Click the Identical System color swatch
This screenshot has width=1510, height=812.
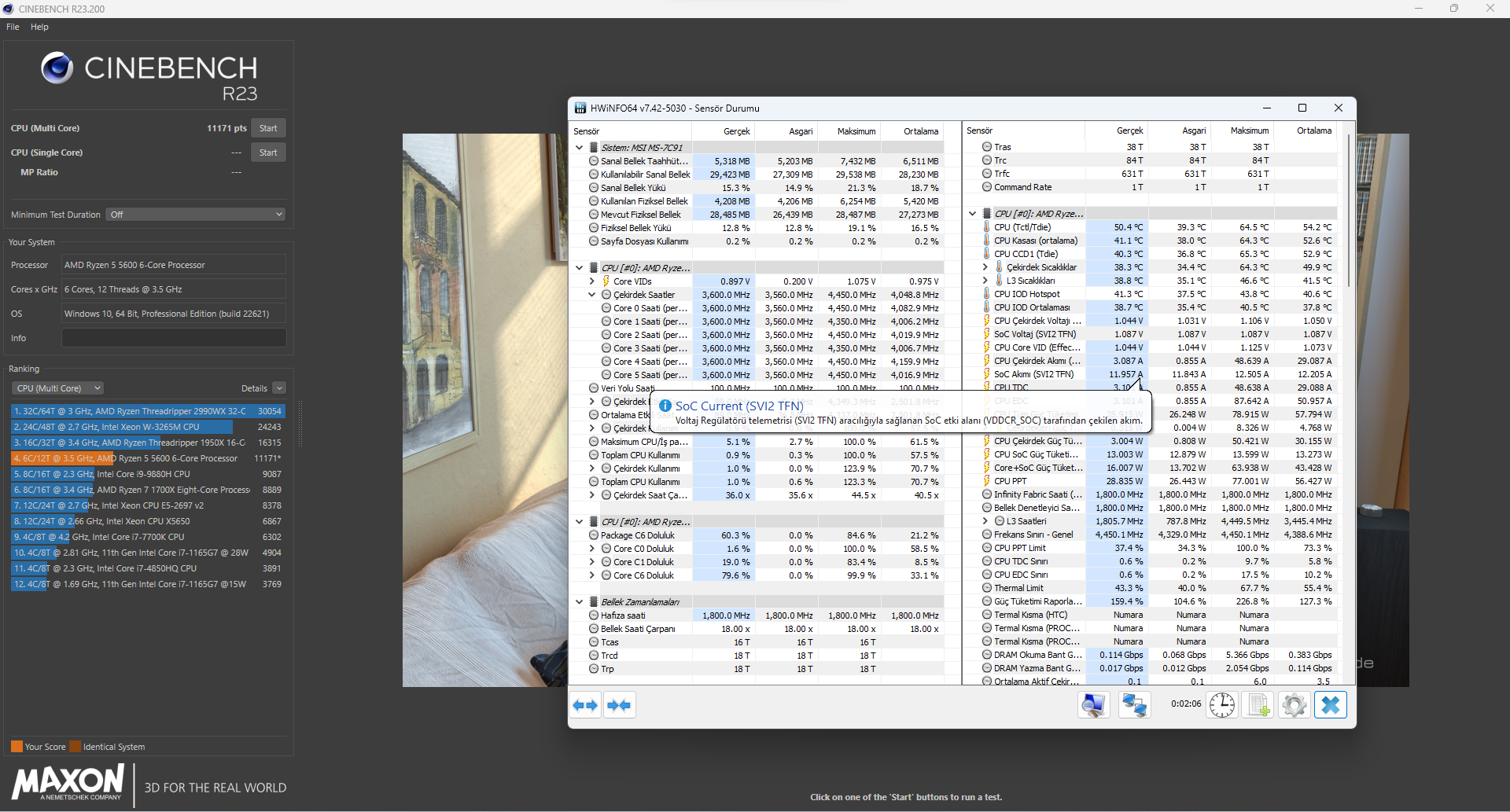75,747
